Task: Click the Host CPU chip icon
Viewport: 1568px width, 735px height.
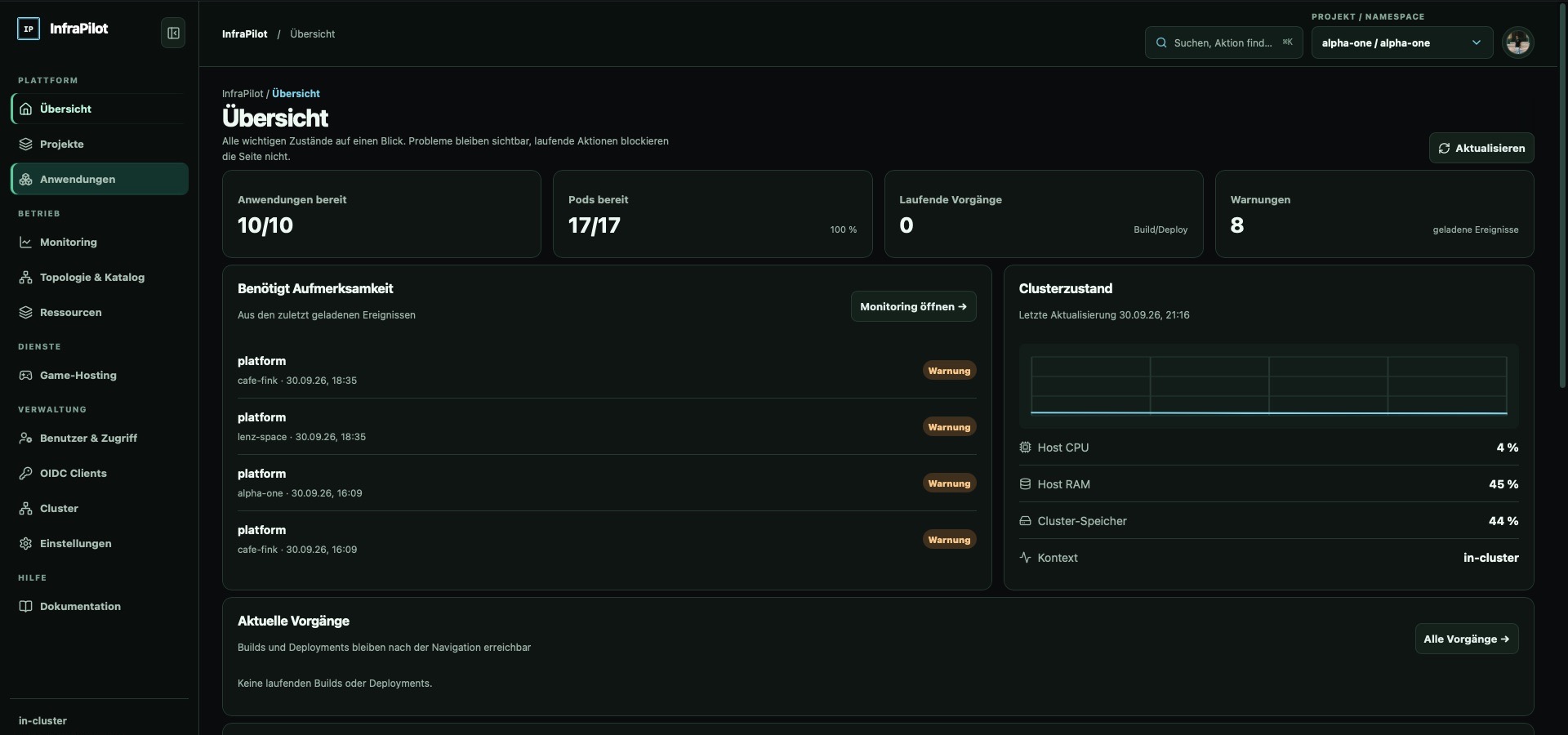Action: click(1026, 447)
